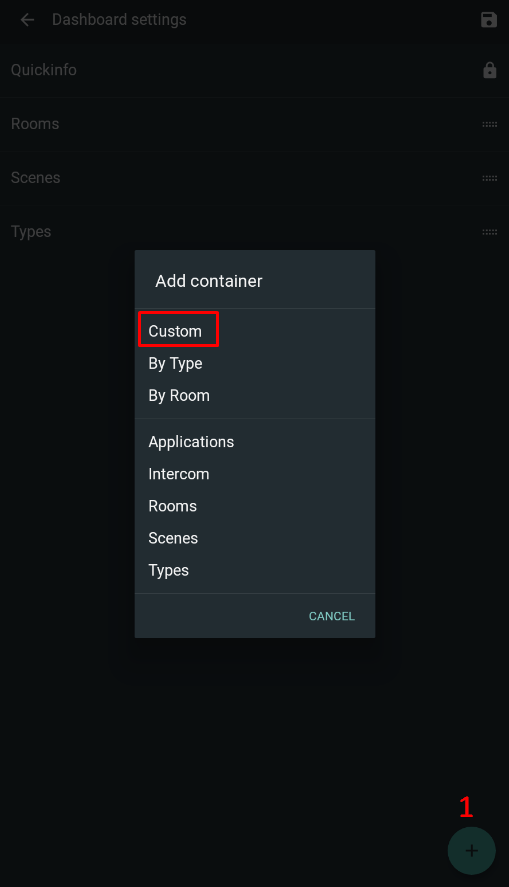This screenshot has width=509, height=887.
Task: Pick Types in Add container dialog
Action: tap(169, 571)
